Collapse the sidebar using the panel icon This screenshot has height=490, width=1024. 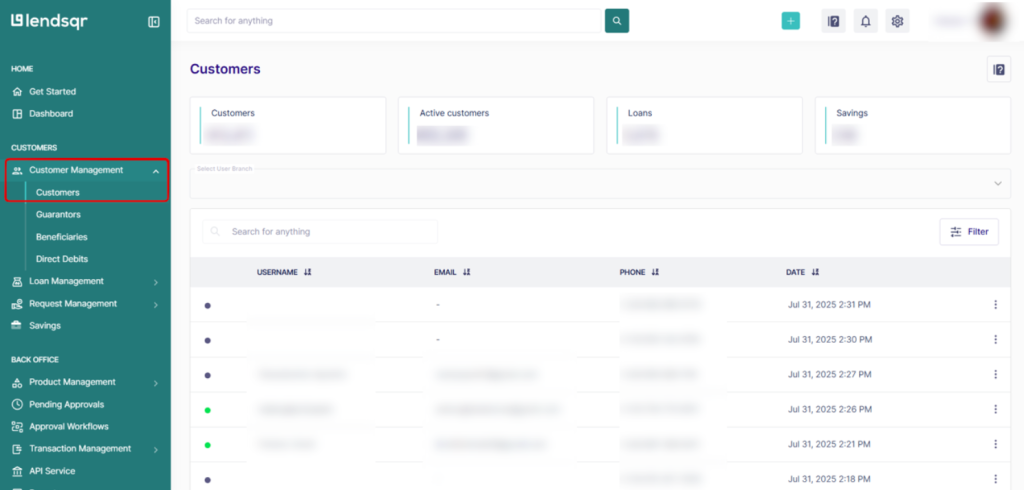coord(154,22)
